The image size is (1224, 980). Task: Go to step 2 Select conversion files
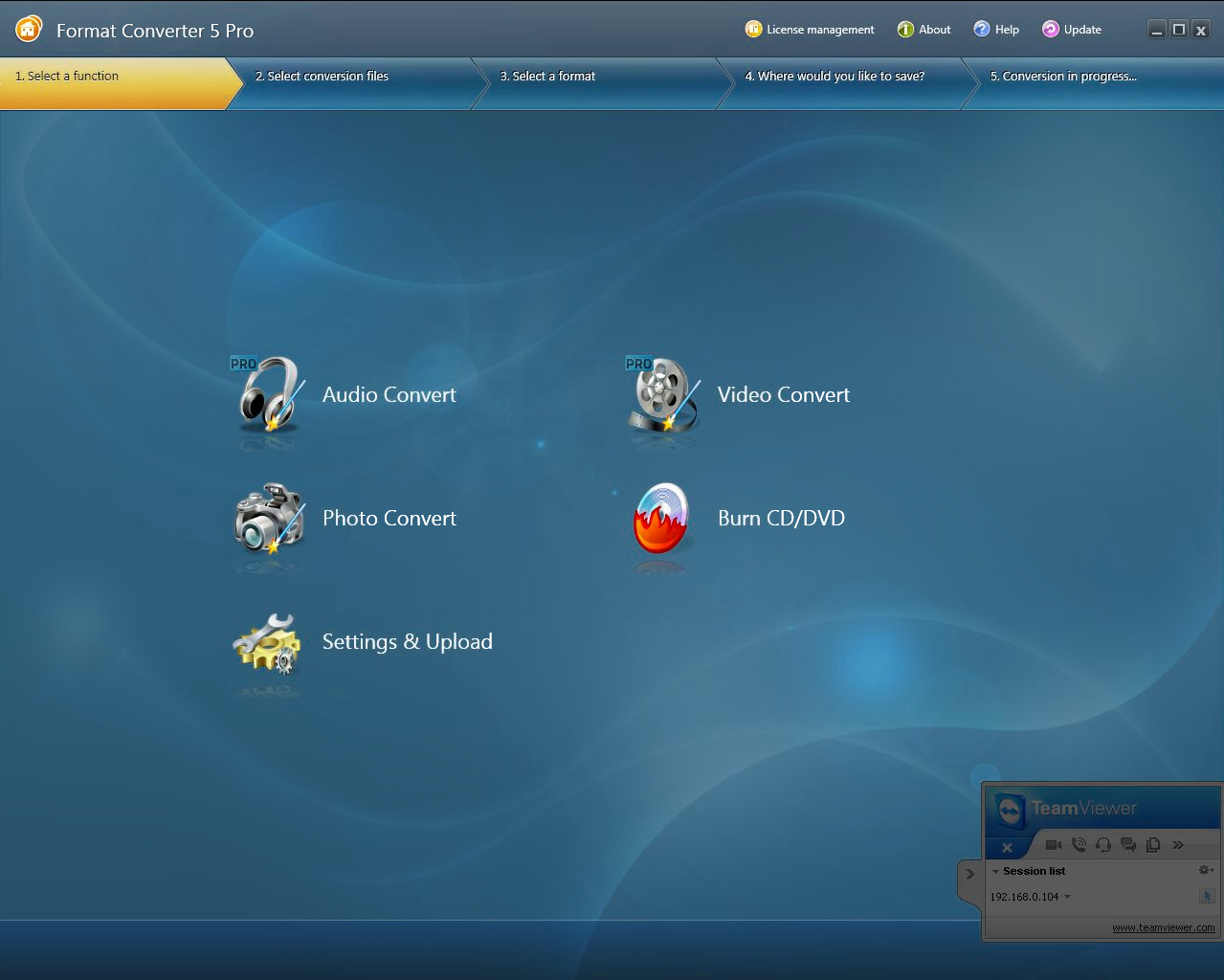click(322, 77)
